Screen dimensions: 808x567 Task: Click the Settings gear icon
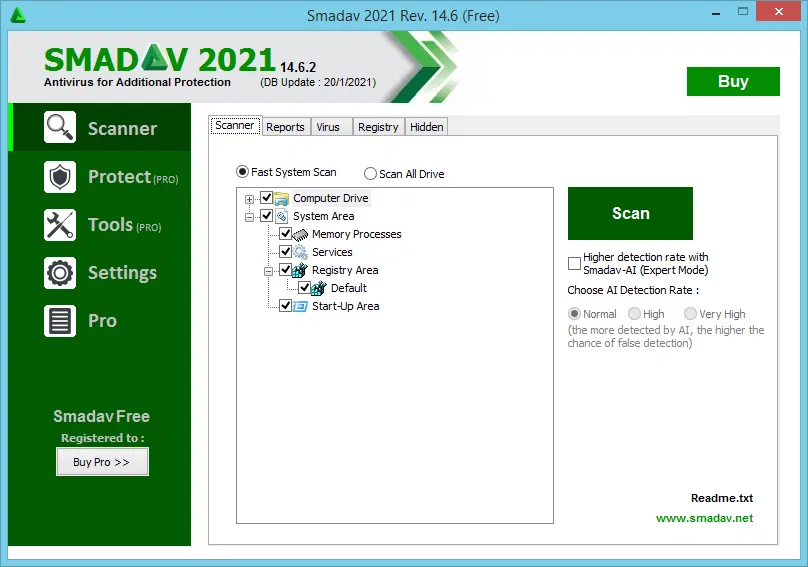tap(60, 273)
